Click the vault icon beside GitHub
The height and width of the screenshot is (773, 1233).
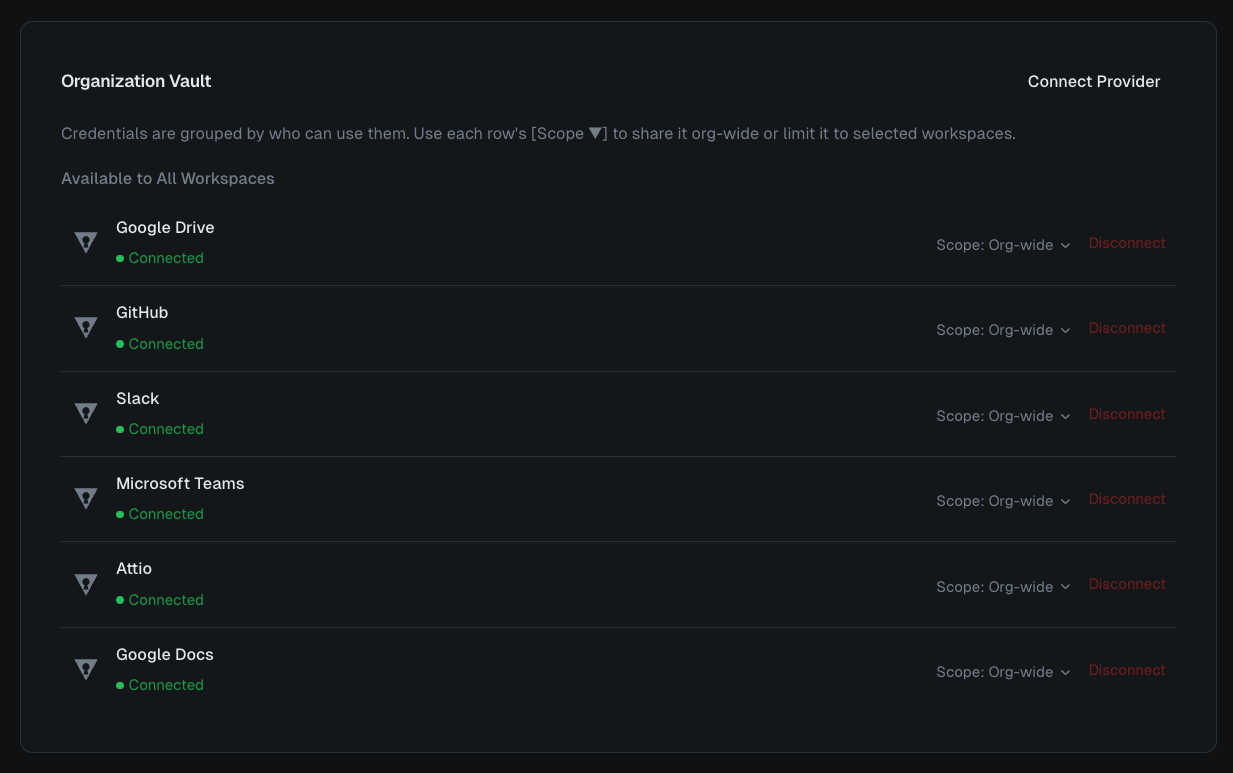coord(86,327)
